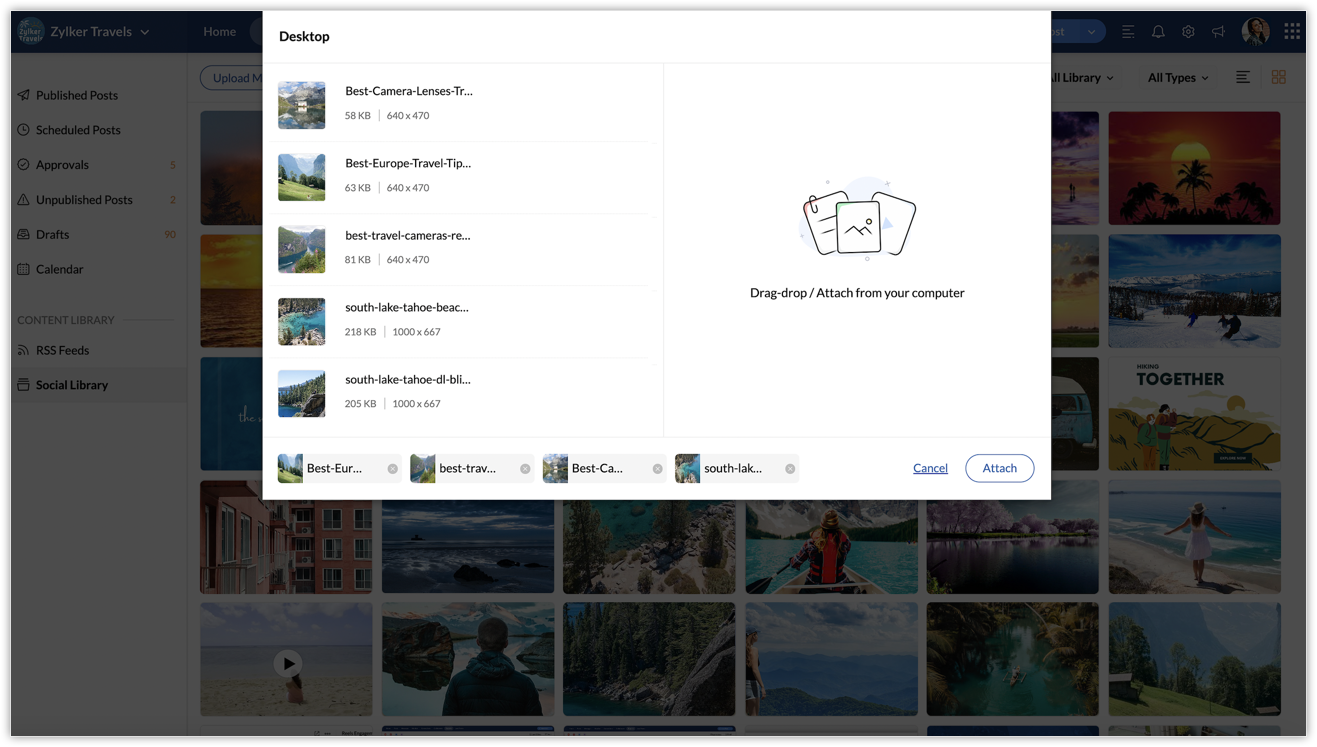
Task: Click the Published Posts paper-plane icon
Action: point(24,95)
